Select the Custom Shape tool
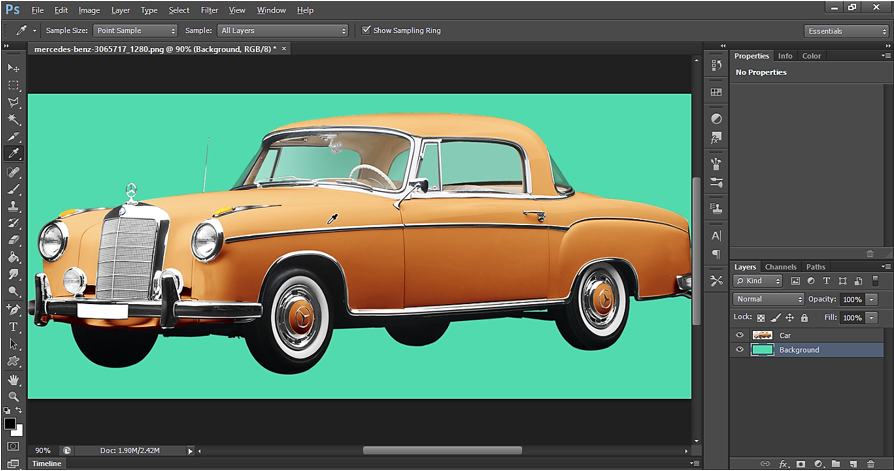 [13, 362]
